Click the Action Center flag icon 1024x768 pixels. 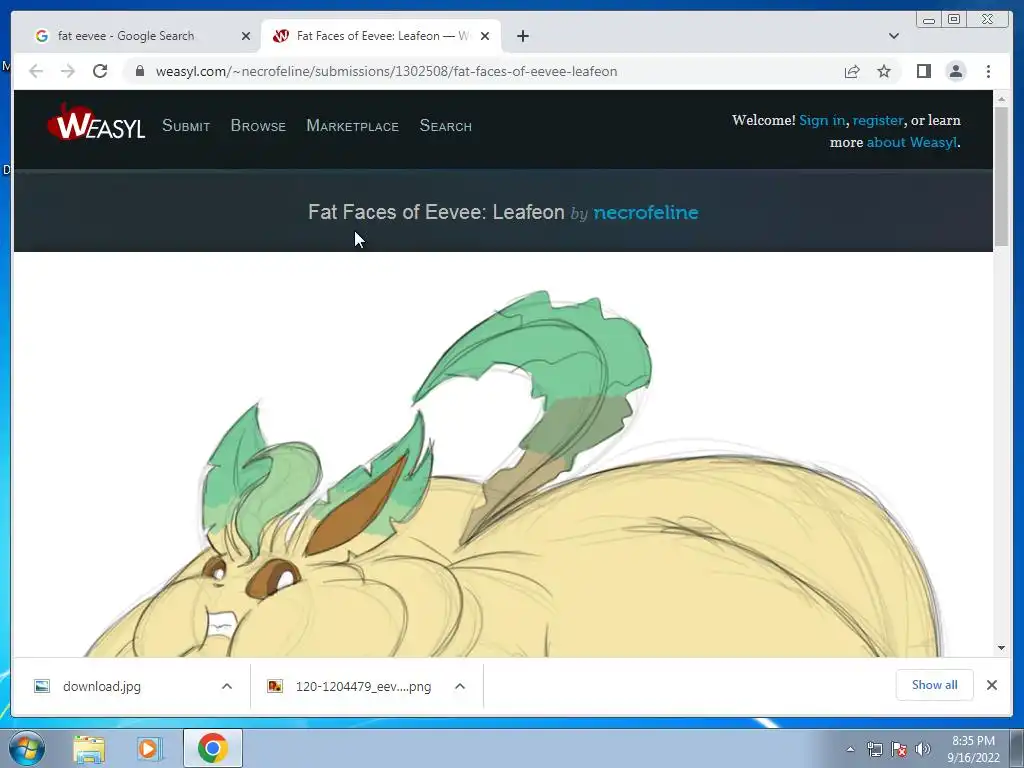pyautogui.click(x=899, y=749)
